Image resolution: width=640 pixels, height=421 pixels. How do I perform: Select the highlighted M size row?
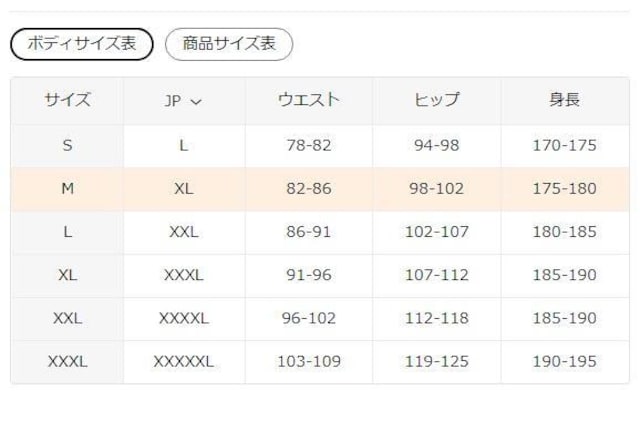pos(67,188)
